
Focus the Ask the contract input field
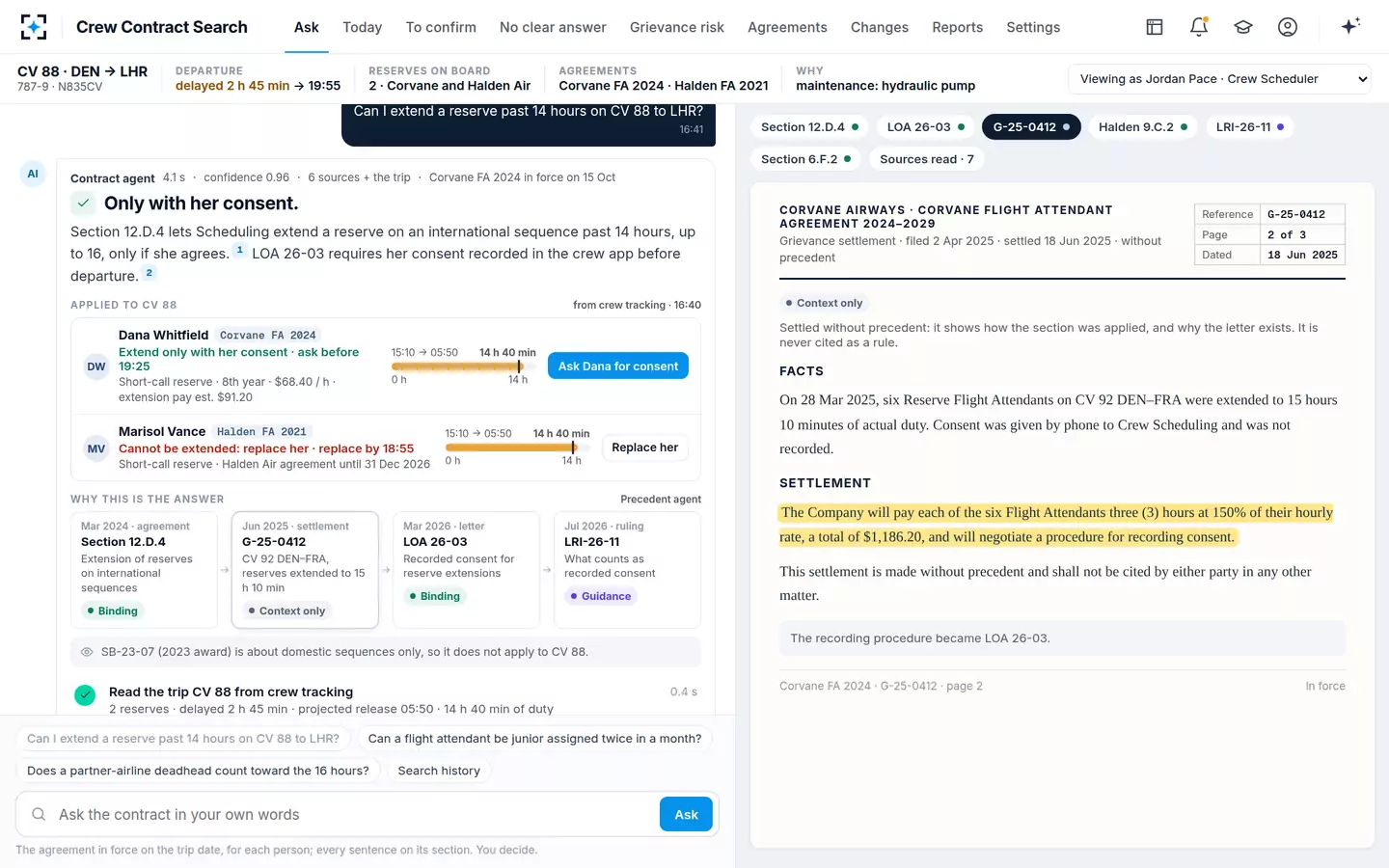(x=355, y=814)
